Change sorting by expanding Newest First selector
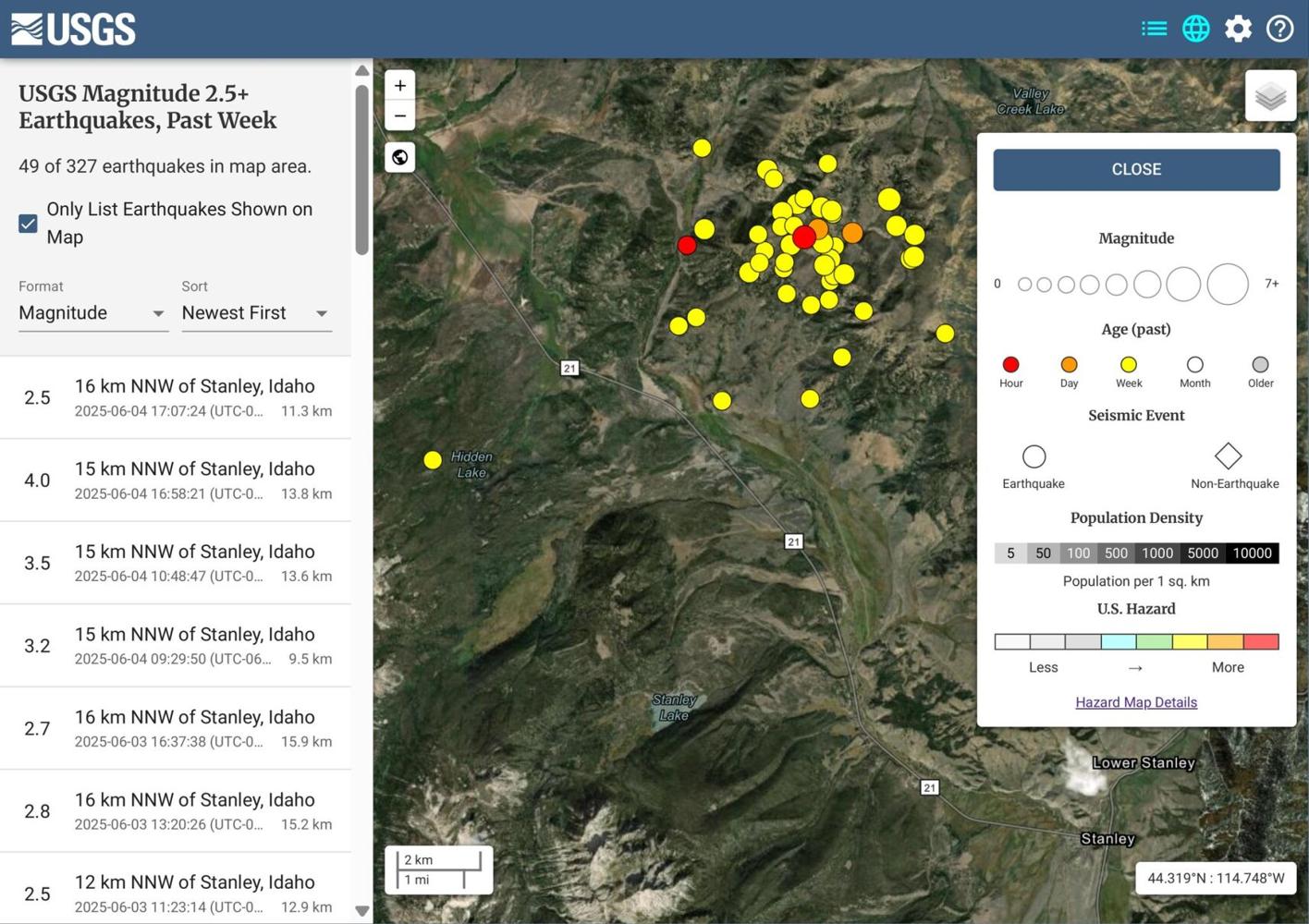This screenshot has width=1309, height=924. (x=255, y=312)
